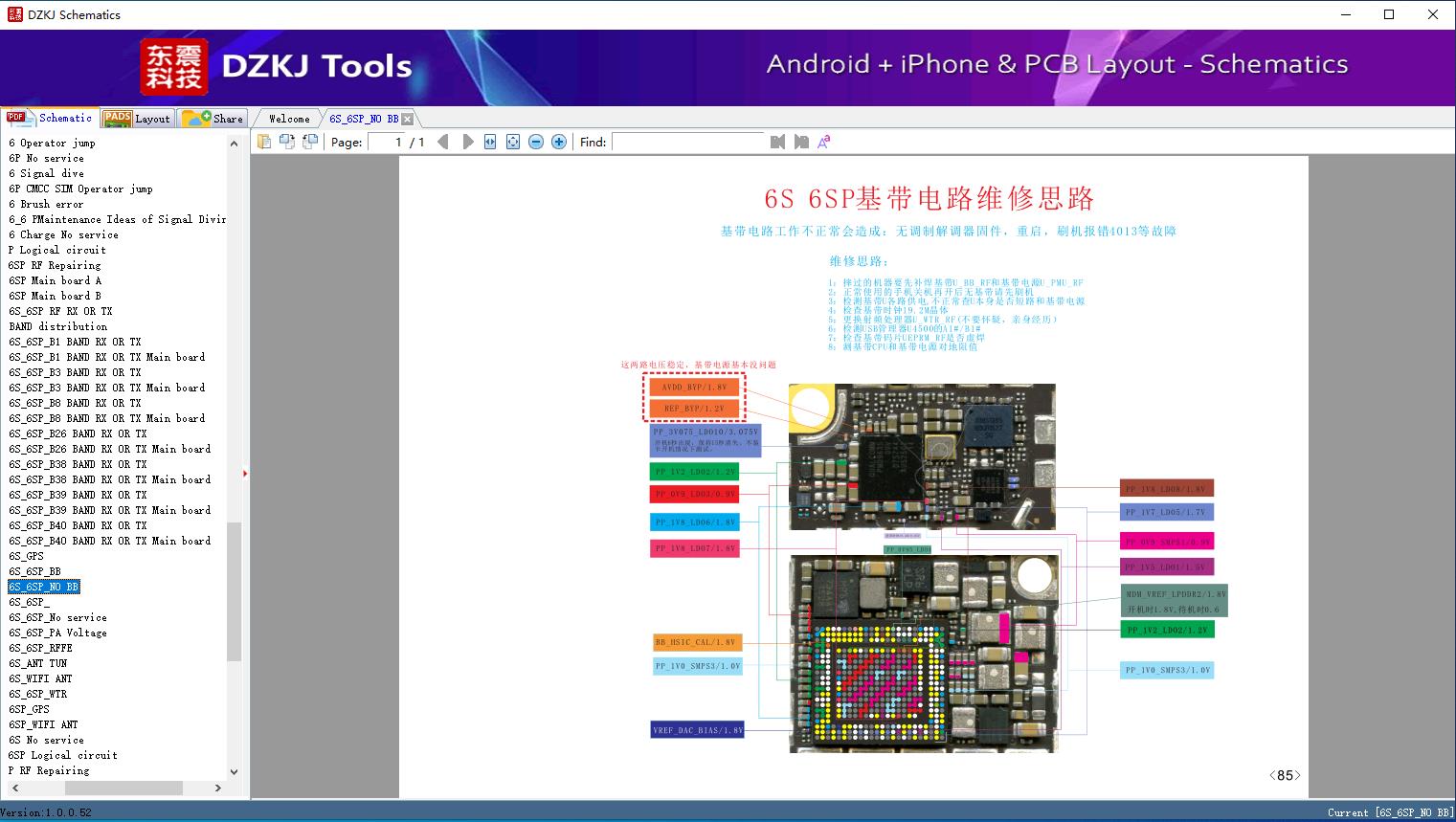Open '6S_6SP RF RX OR TX' item
The width and height of the screenshot is (1456, 822).
(x=60, y=311)
